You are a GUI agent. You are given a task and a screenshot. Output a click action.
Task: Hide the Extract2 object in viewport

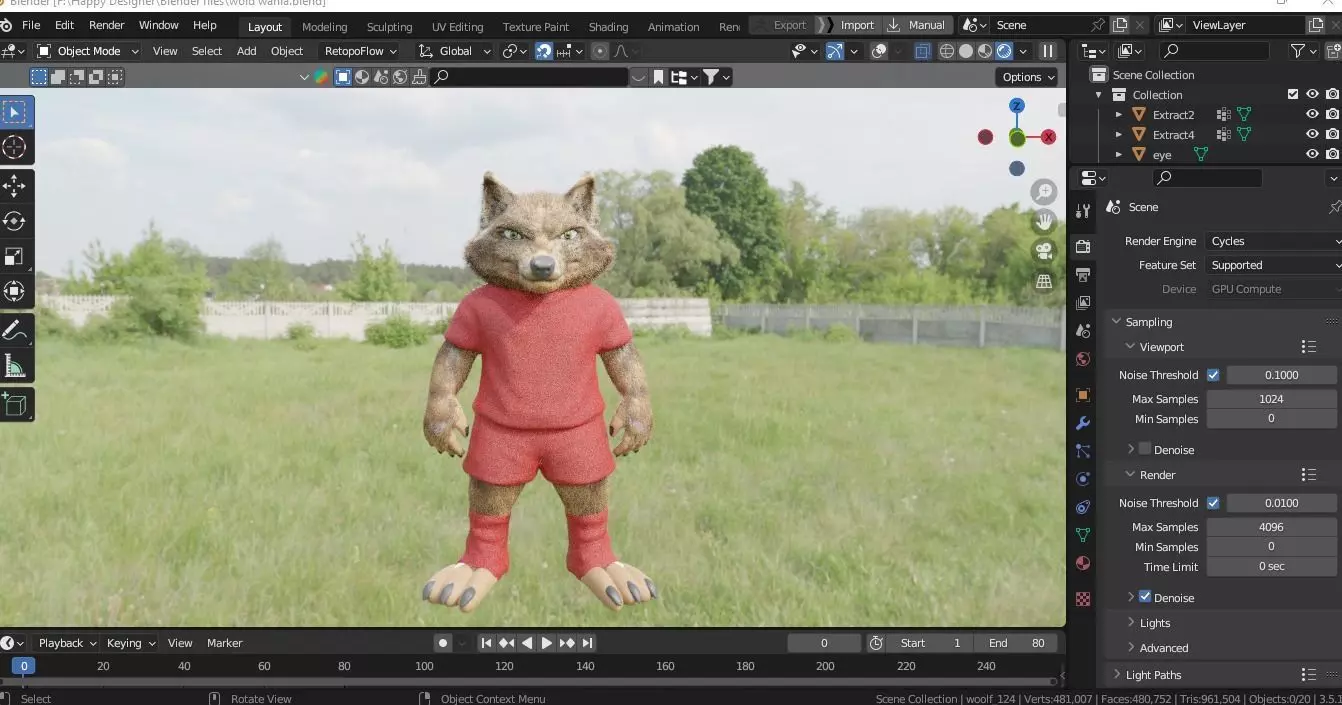1313,115
